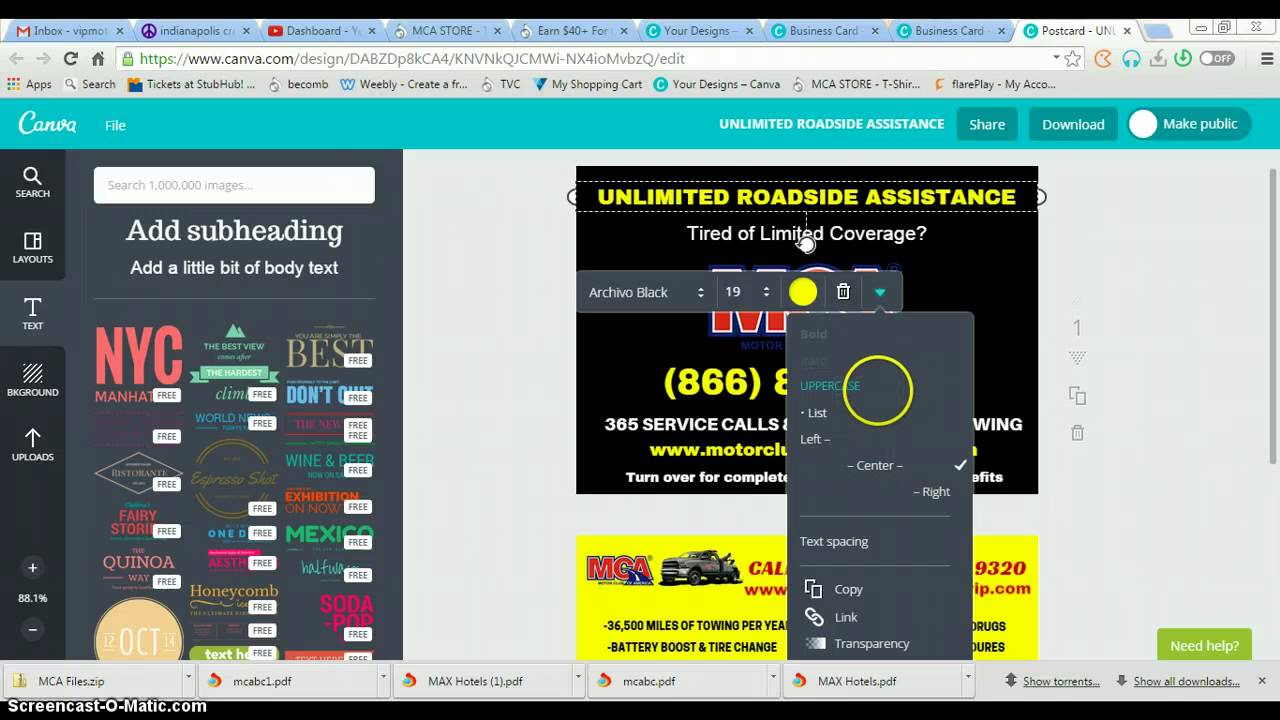Delete the page with the right trash icon

[x=1077, y=433]
